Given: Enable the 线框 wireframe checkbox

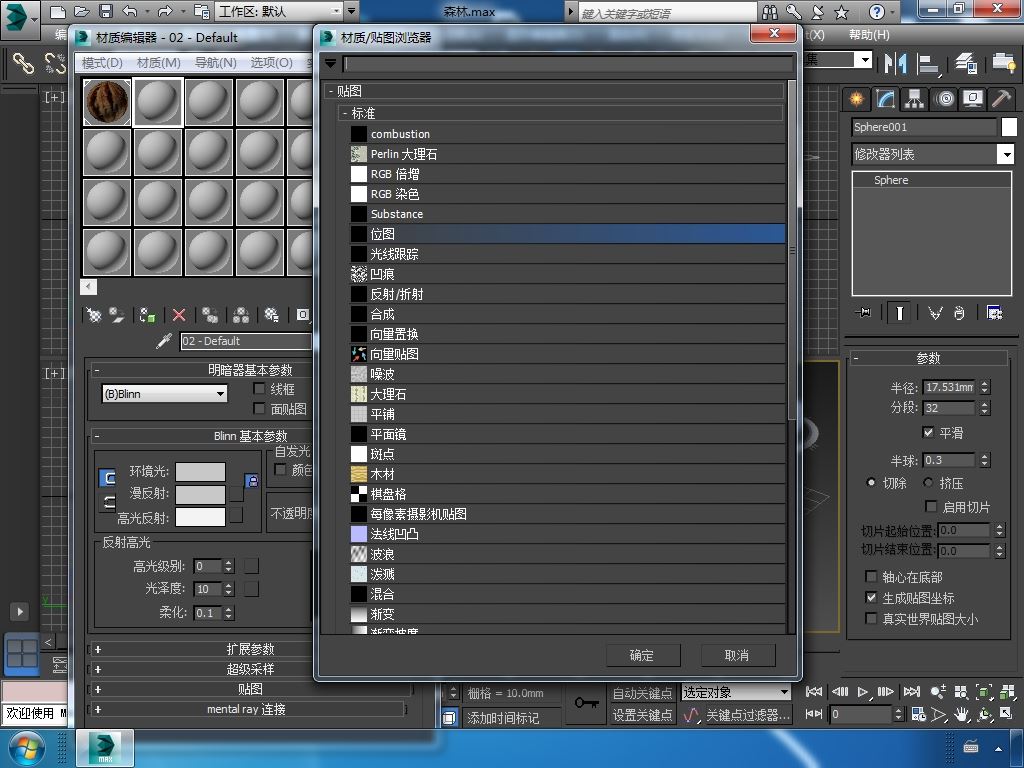Looking at the screenshot, I should [x=260, y=389].
